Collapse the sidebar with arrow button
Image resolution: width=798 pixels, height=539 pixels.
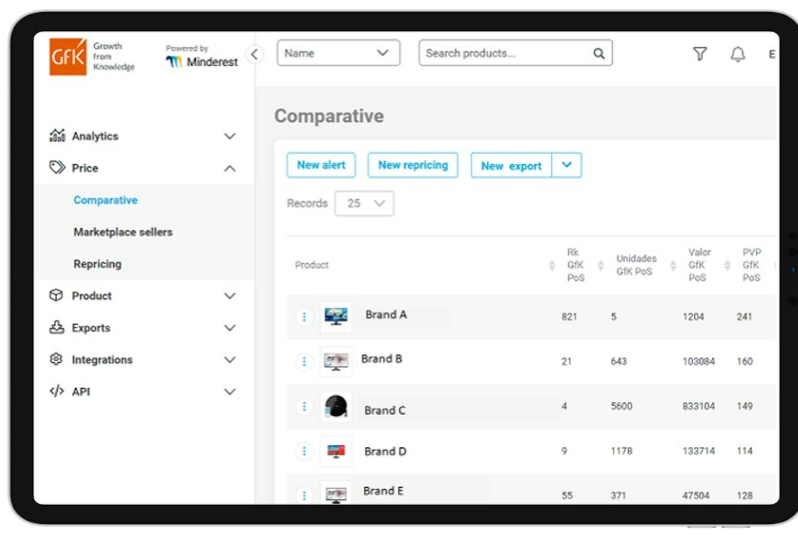click(254, 54)
